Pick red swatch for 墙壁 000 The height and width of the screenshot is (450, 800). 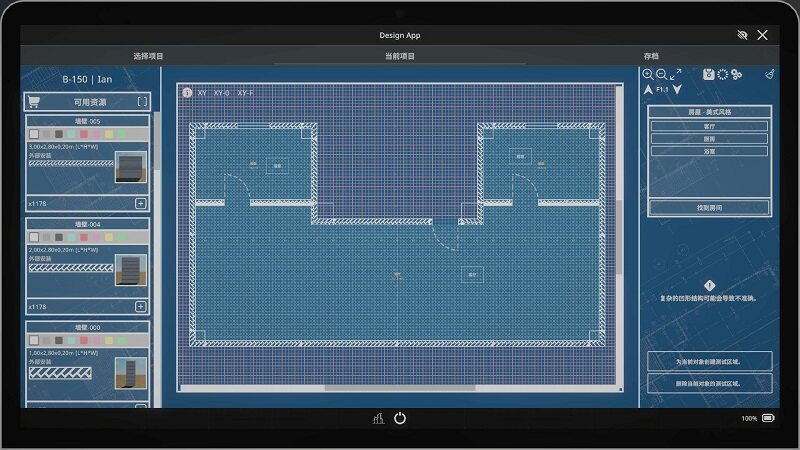[84, 340]
